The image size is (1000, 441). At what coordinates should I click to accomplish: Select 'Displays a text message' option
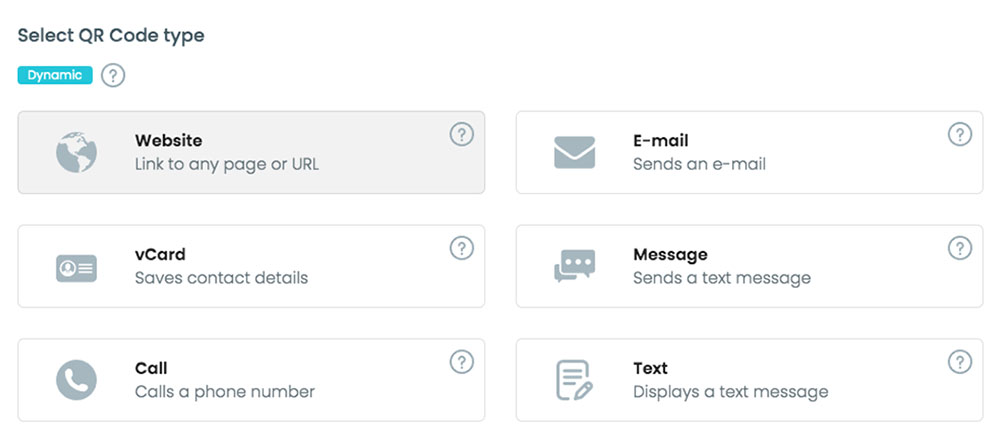[x=731, y=391]
